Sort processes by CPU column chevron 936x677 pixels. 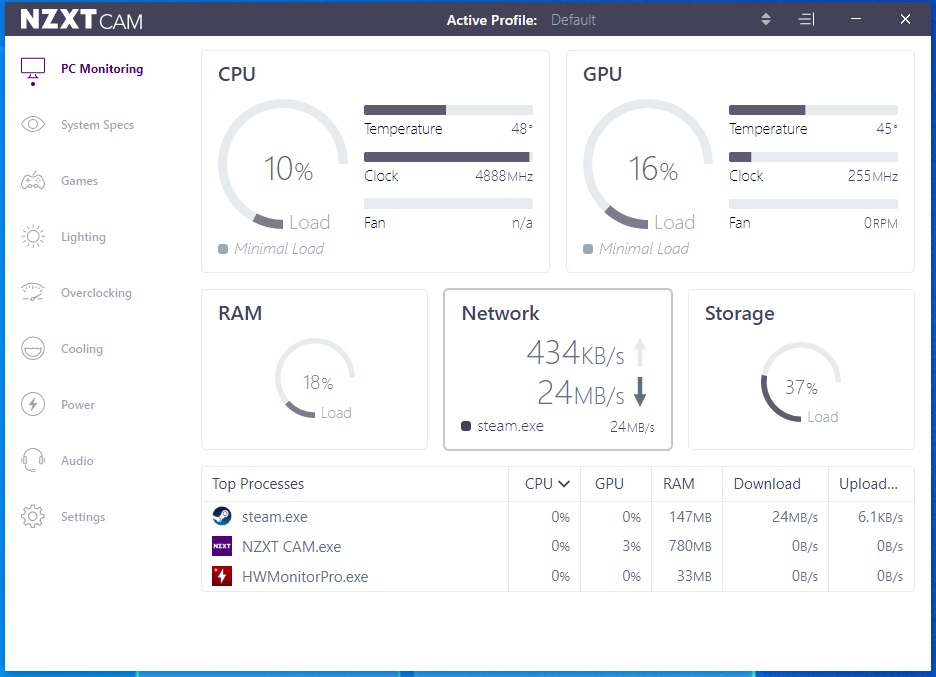[x=564, y=484]
